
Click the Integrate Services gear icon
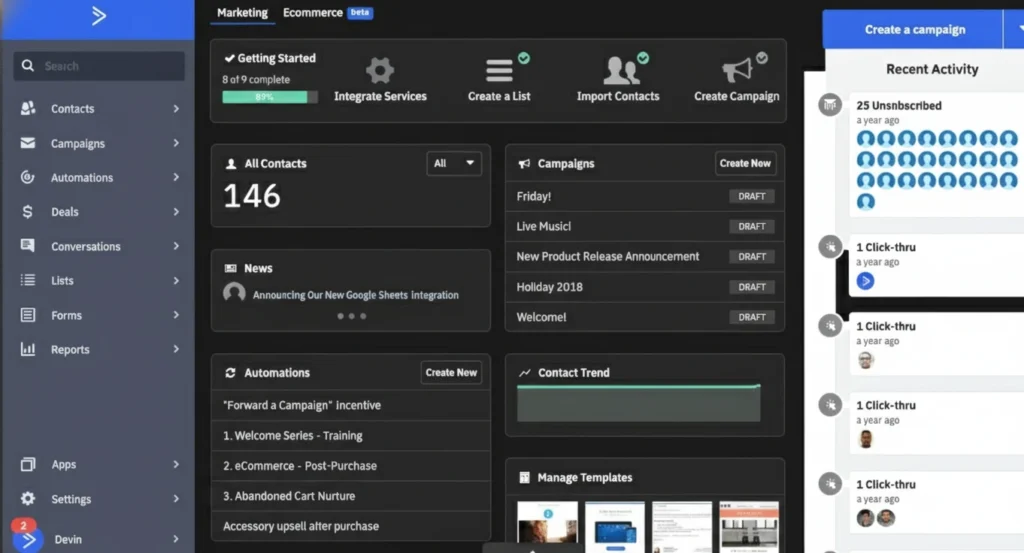[380, 71]
